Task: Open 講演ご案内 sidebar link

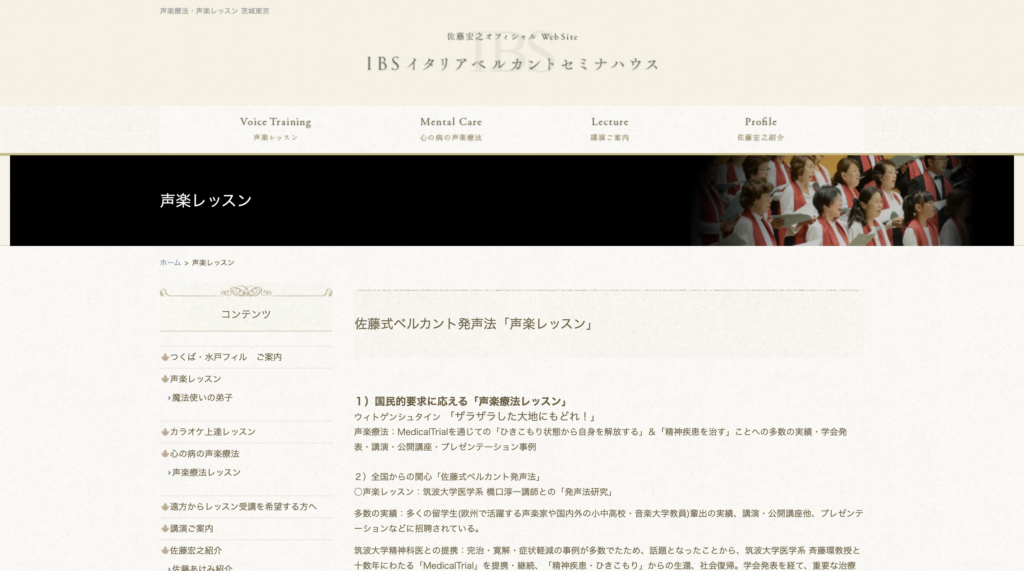Action: coord(191,529)
